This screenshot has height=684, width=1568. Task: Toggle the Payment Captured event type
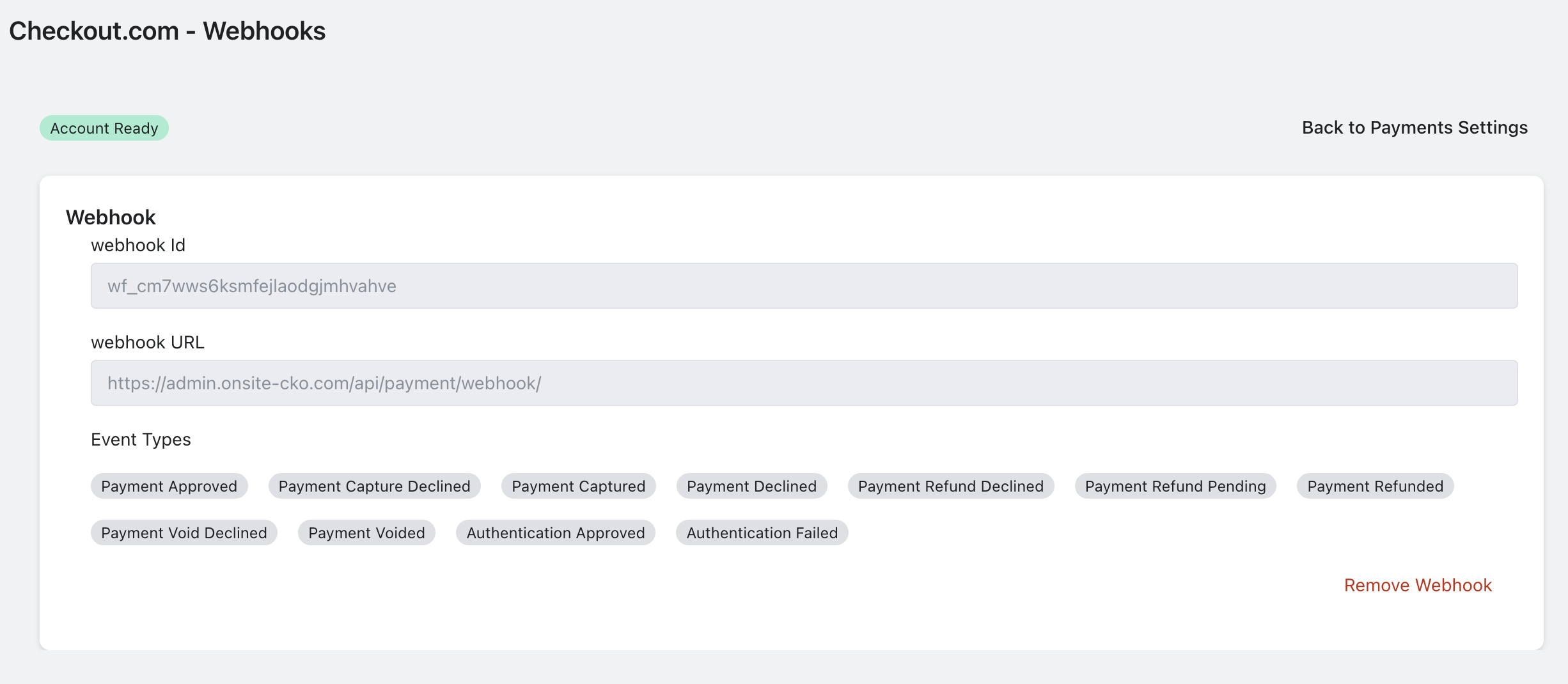tap(577, 486)
